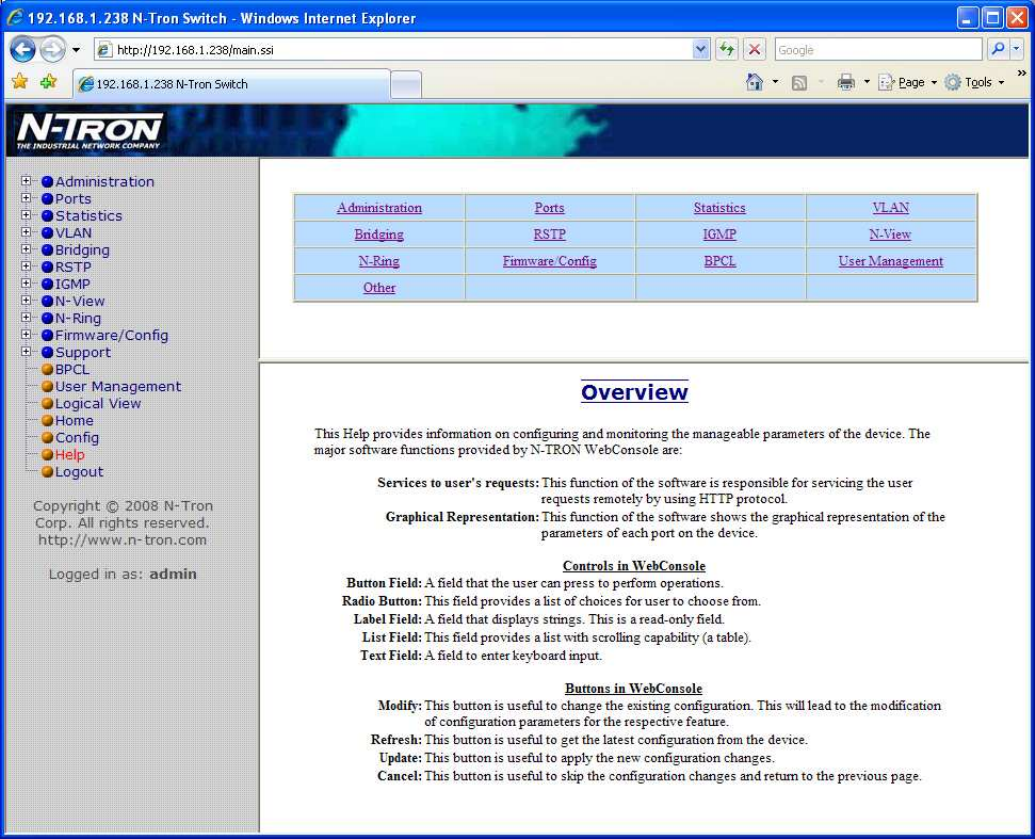Expand the Firmware/Config tree node
Image resolution: width=1035 pixels, height=839 pixels.
point(26,335)
